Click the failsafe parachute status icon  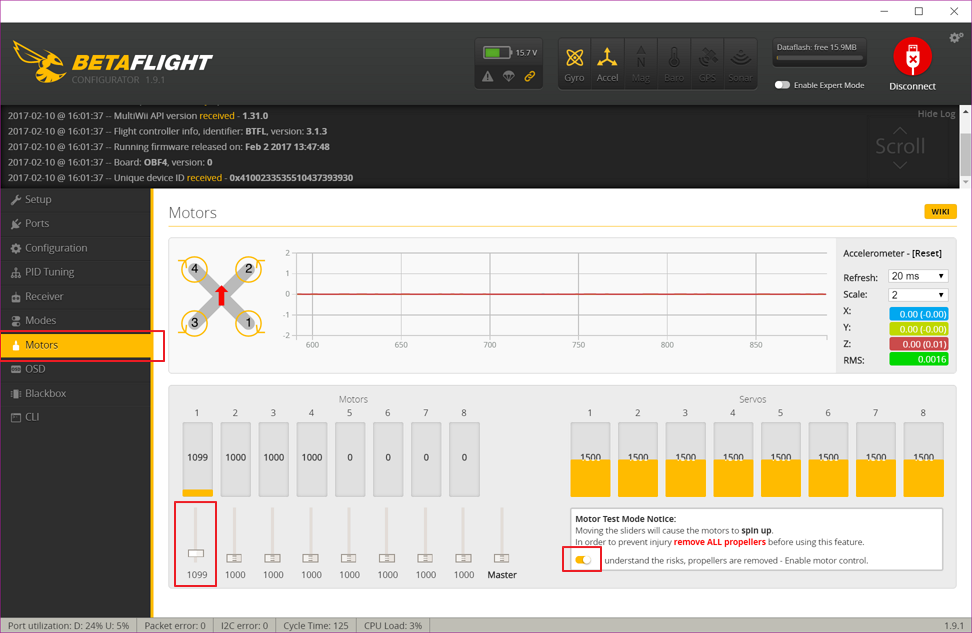click(x=508, y=76)
